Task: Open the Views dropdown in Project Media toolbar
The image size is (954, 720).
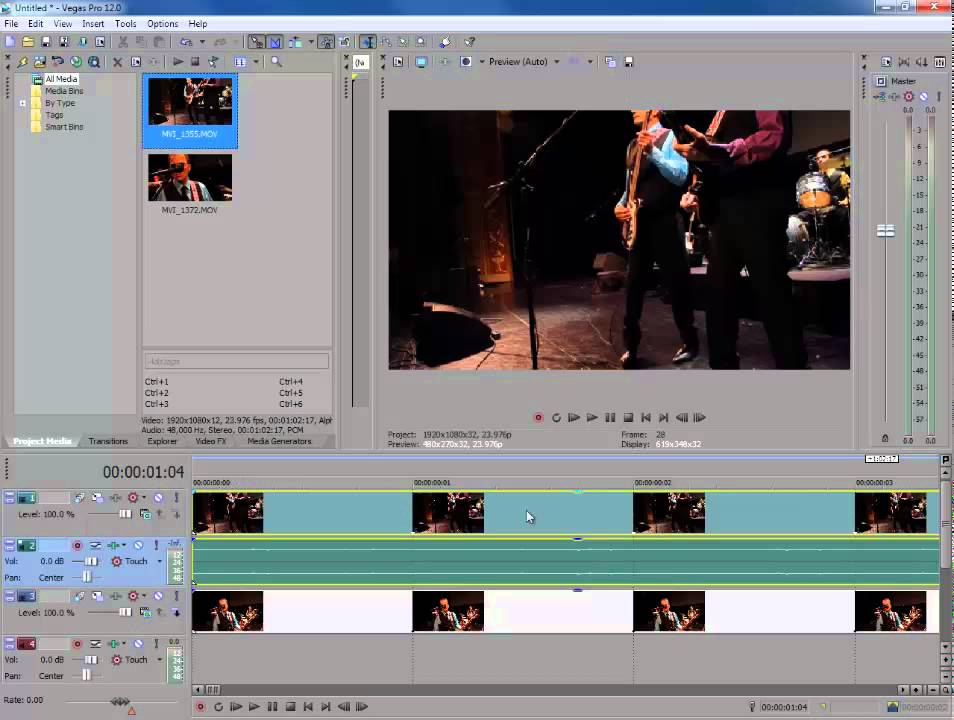Action: click(x=256, y=61)
